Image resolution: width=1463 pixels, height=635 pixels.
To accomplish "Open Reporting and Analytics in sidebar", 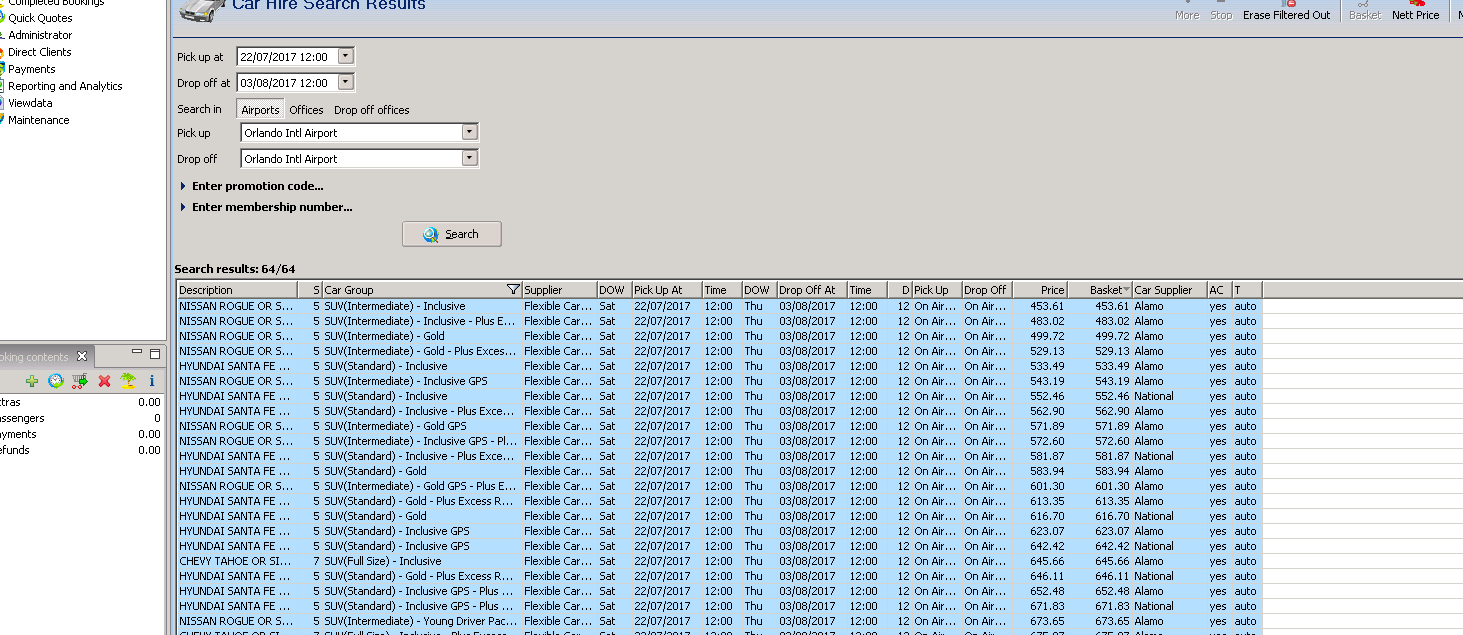I will [x=65, y=86].
